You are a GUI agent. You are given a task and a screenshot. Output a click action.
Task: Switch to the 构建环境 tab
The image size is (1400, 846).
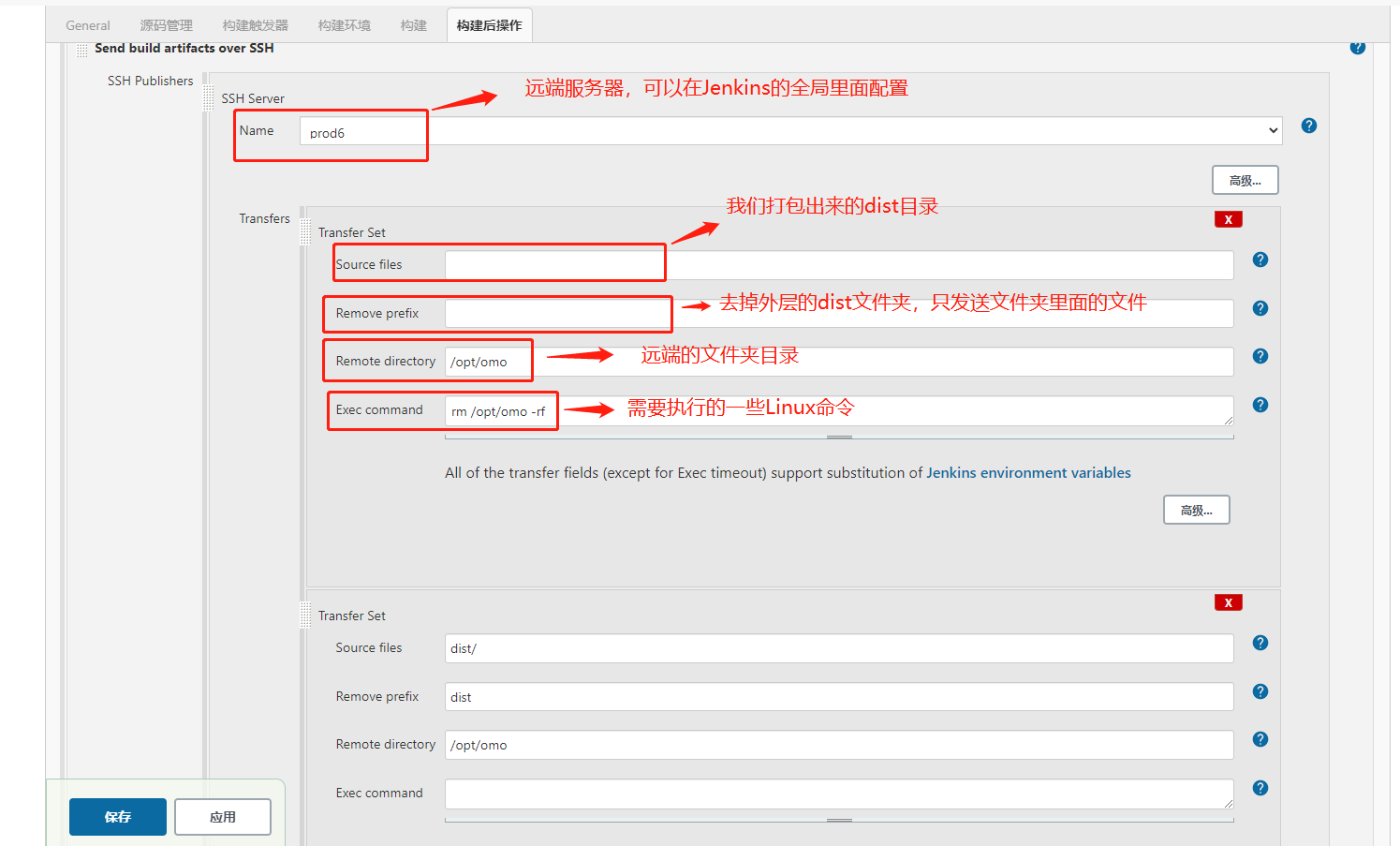tap(345, 25)
